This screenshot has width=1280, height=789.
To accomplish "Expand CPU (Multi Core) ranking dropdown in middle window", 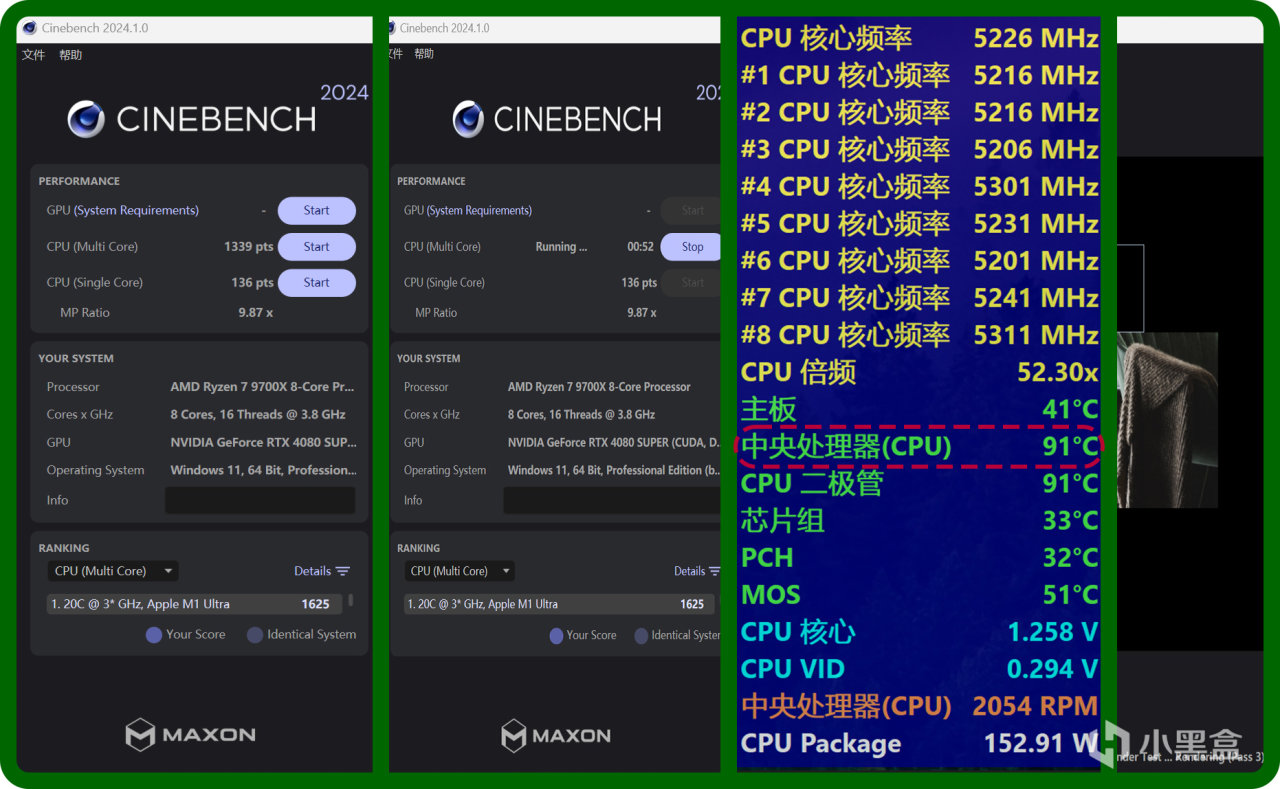I will coord(460,571).
